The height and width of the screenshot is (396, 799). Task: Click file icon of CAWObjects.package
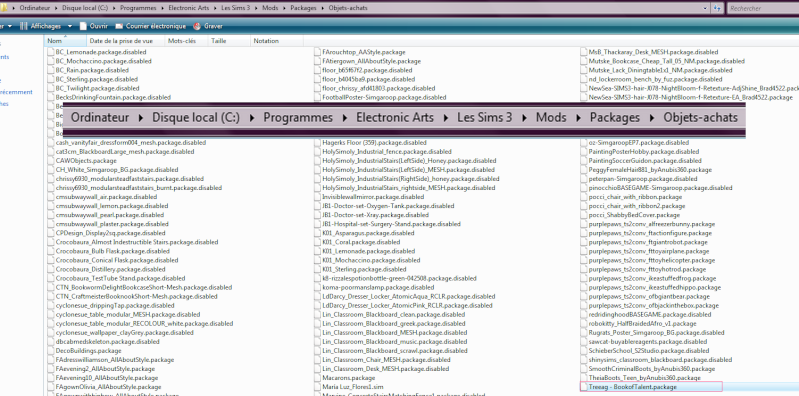[x=50, y=161]
